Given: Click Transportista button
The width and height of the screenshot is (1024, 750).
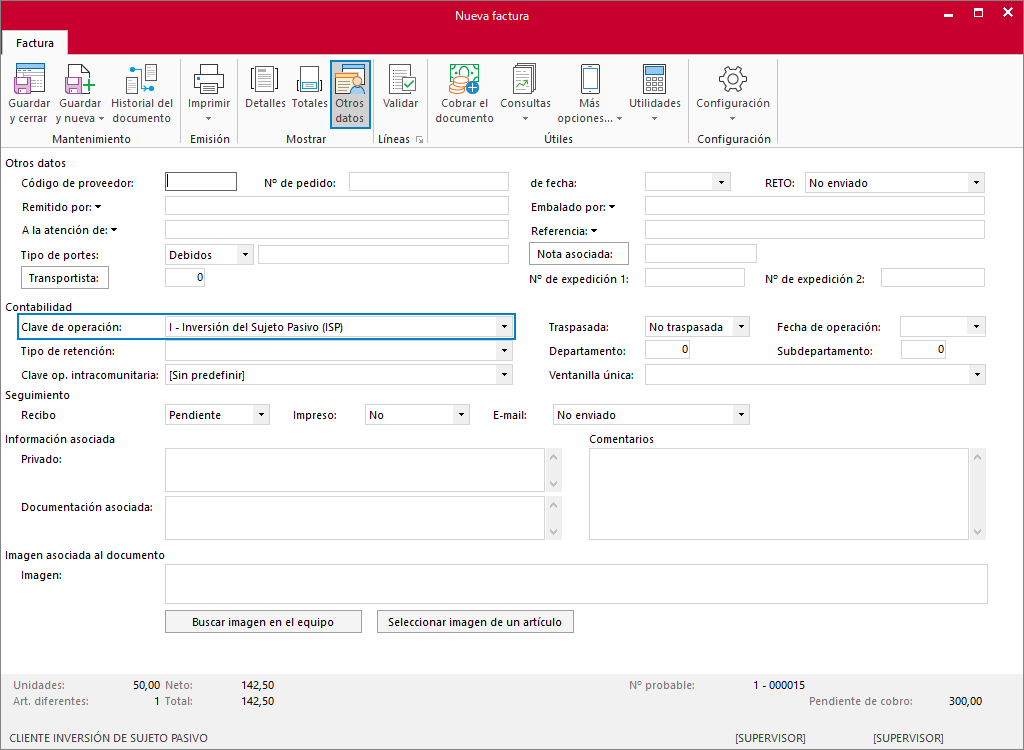Looking at the screenshot, I should (x=65, y=278).
